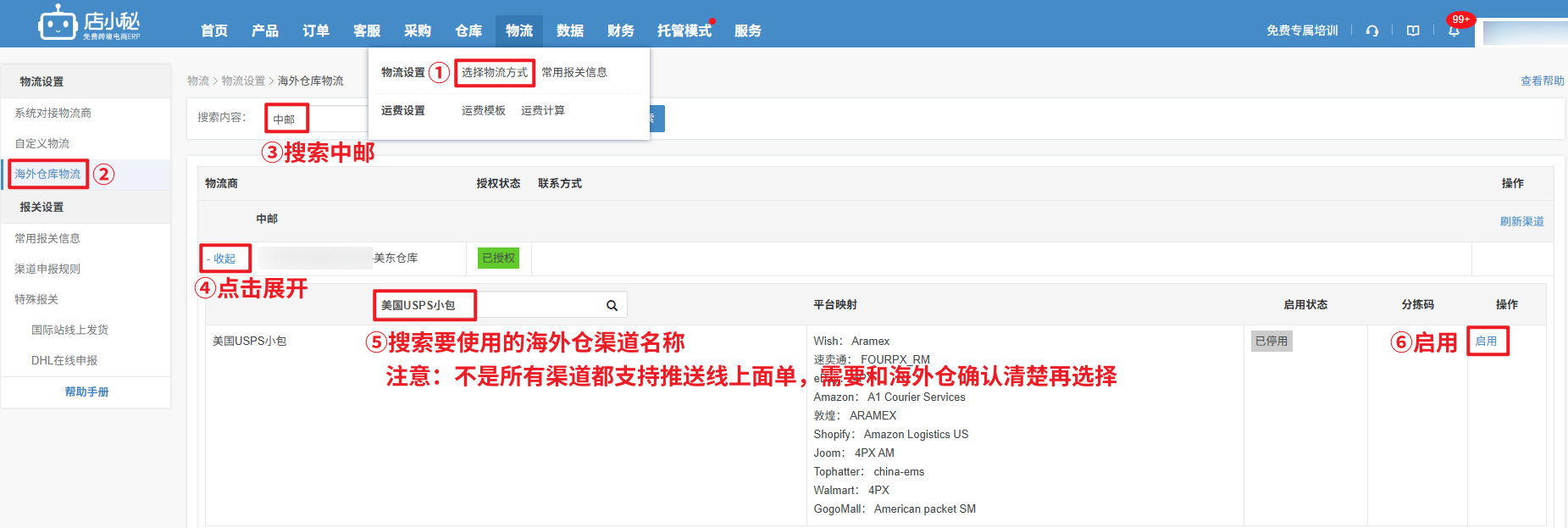Click the 敦煌: ARAMEX mapping line

point(855,416)
